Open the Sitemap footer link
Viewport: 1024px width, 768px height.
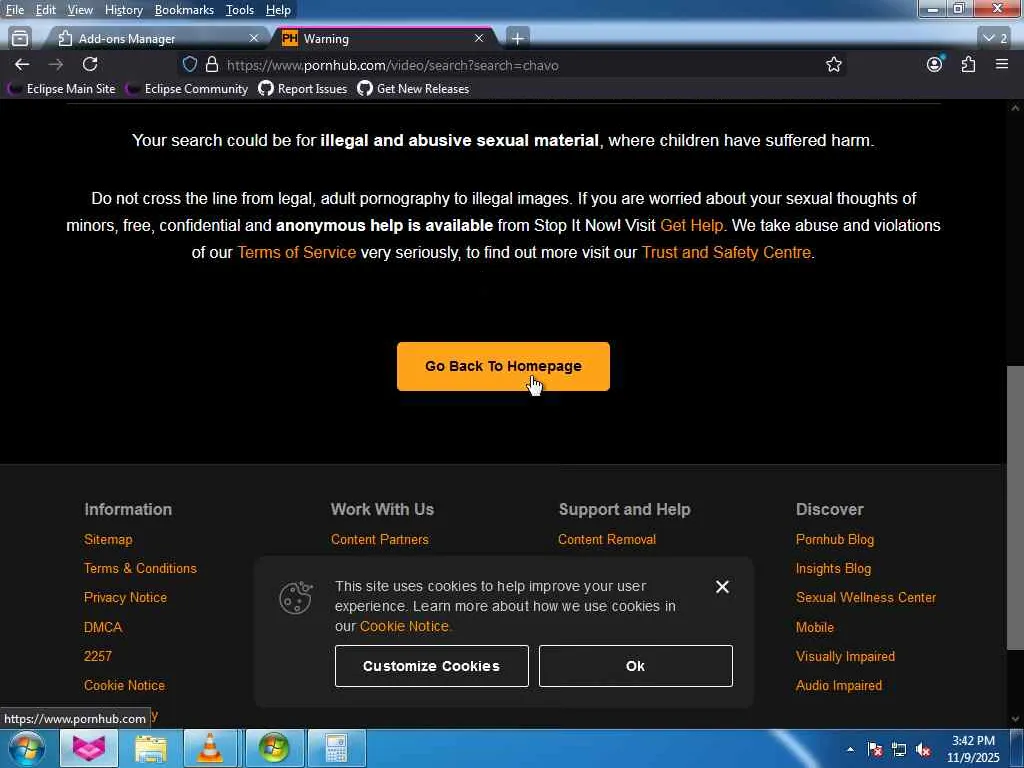coord(108,539)
